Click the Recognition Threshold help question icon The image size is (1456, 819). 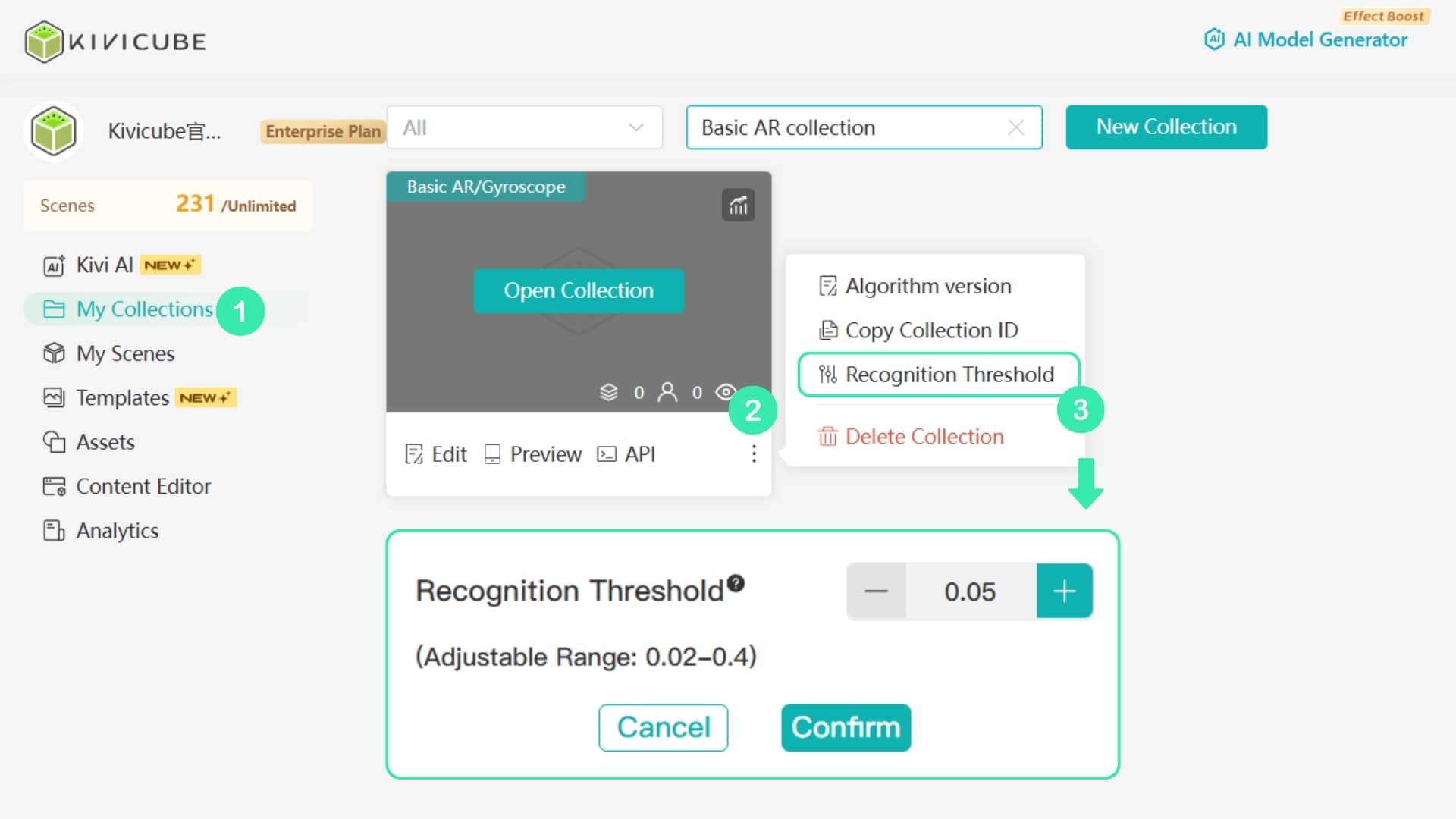[x=736, y=583]
